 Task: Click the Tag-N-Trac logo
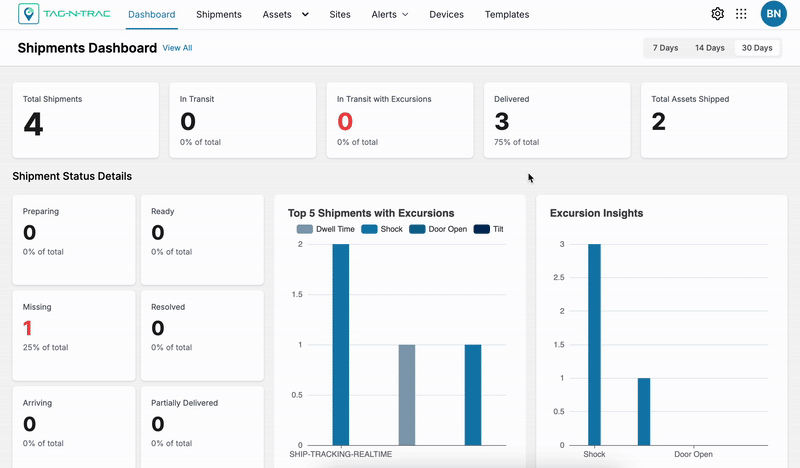(x=64, y=14)
